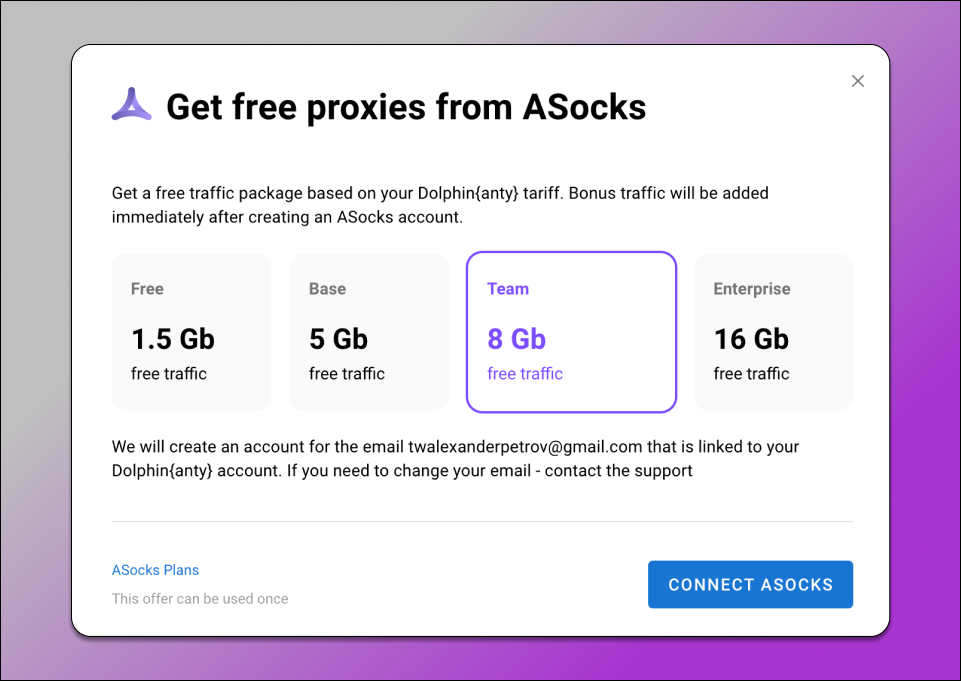Click the description about Dolphin{anty} tariff bonus
Image resolution: width=961 pixels, height=681 pixels.
click(440, 205)
